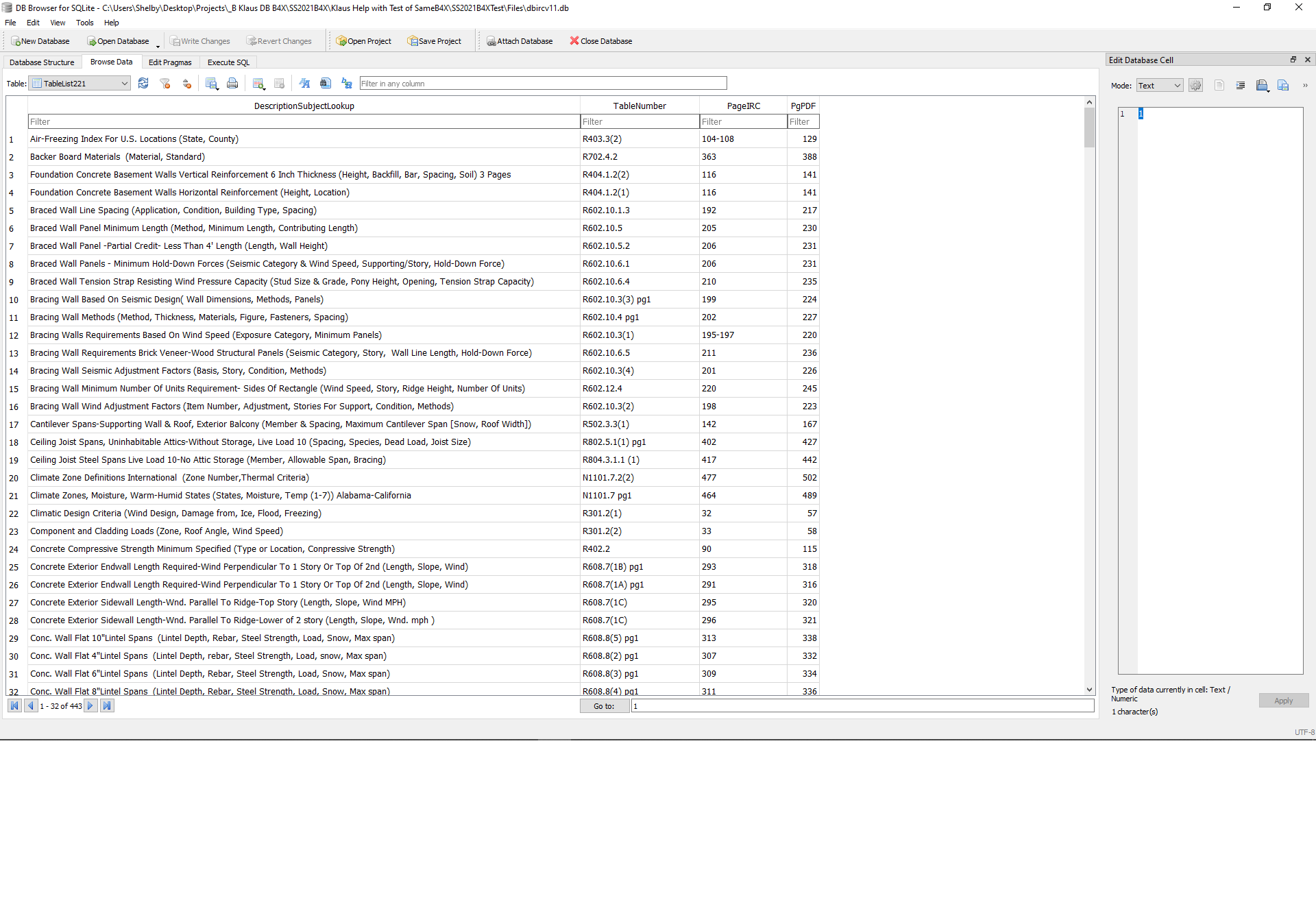The image size is (1316, 918).
Task: Click the insert new record icon
Action: point(258,84)
